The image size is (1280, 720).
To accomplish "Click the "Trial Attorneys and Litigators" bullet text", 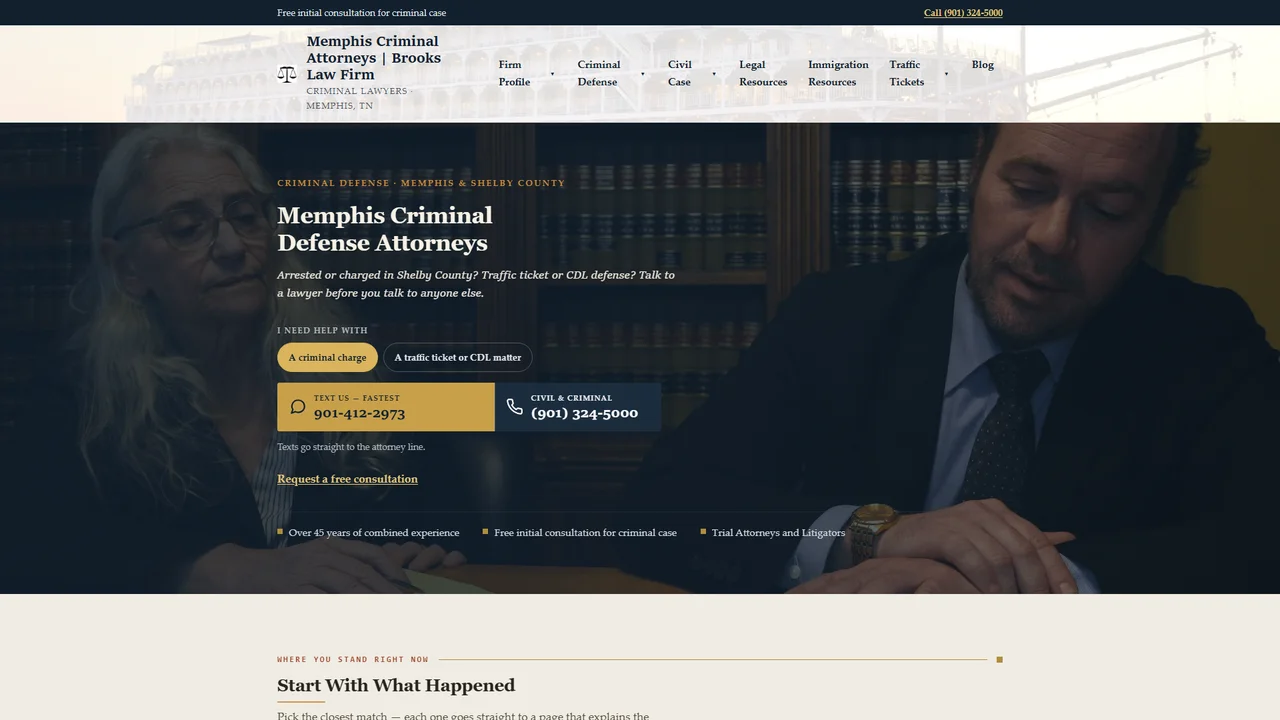I will [778, 533].
